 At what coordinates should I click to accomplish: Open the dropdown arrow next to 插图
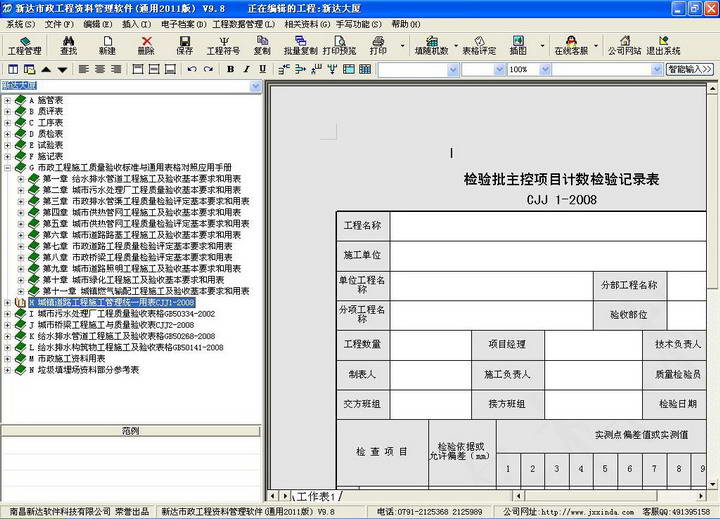tap(542, 45)
